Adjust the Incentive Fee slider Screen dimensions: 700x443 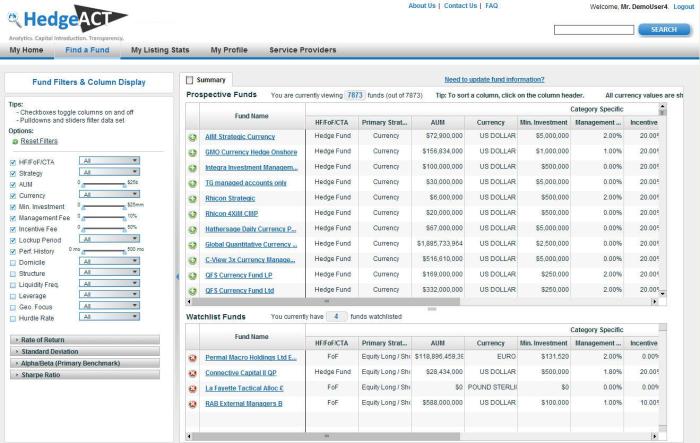[104, 229]
